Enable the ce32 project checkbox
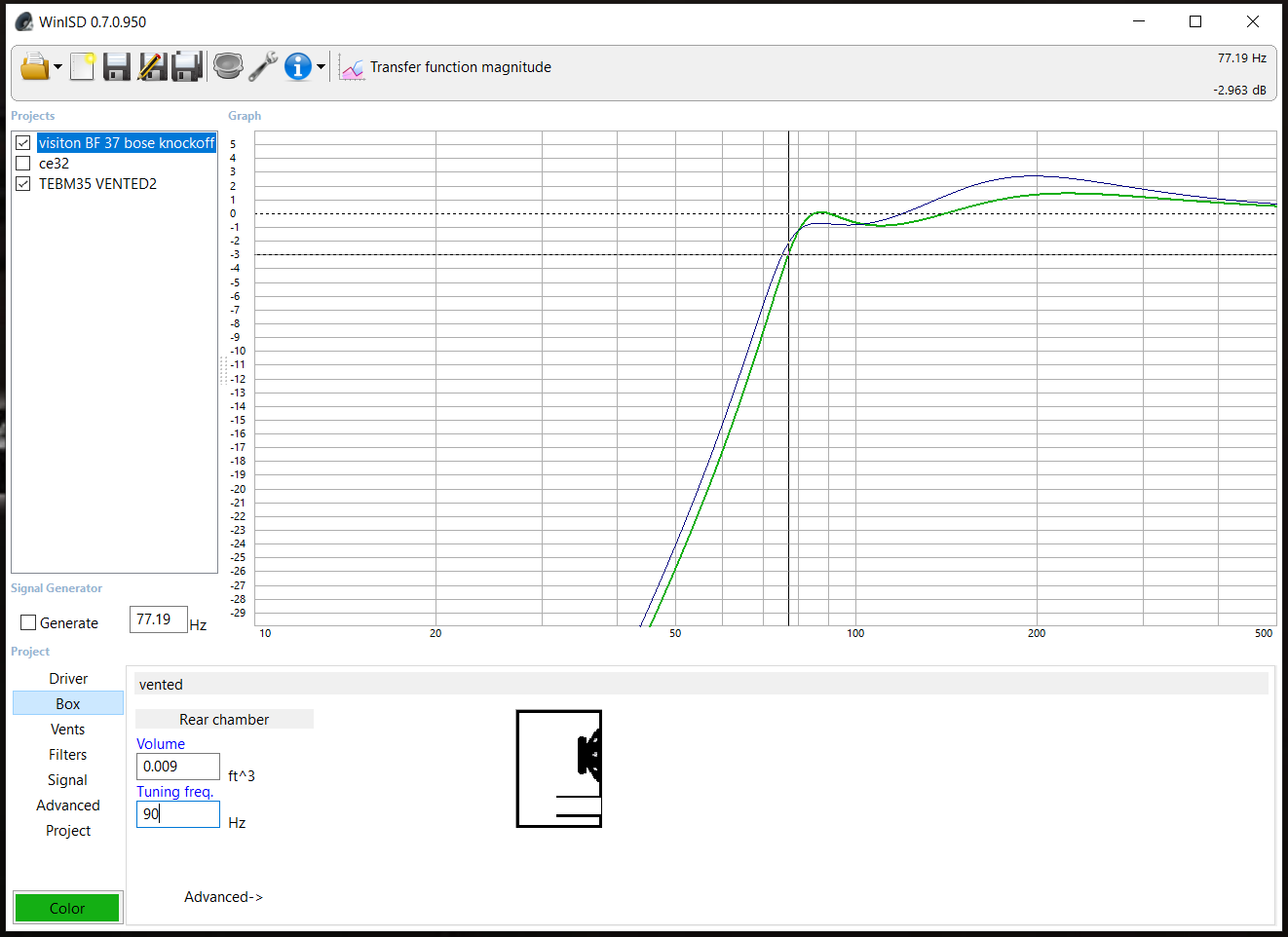Screen dimensions: 1288x937 (23, 164)
